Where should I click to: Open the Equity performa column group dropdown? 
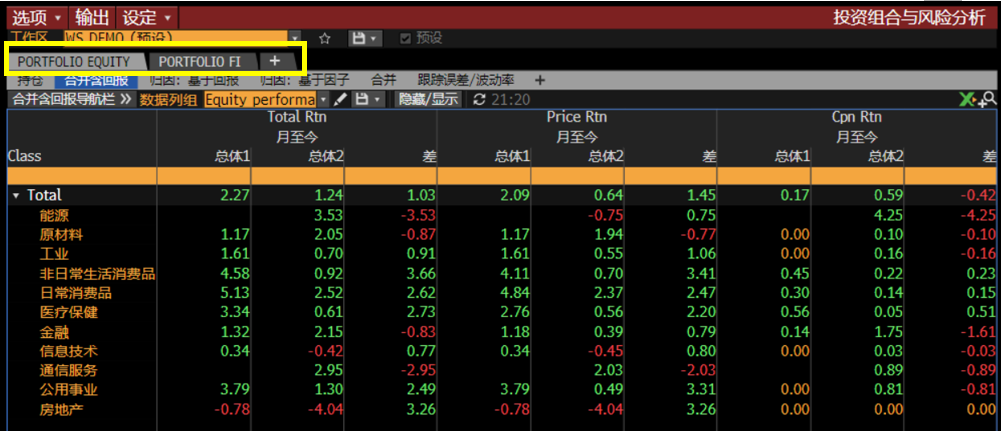point(324,100)
